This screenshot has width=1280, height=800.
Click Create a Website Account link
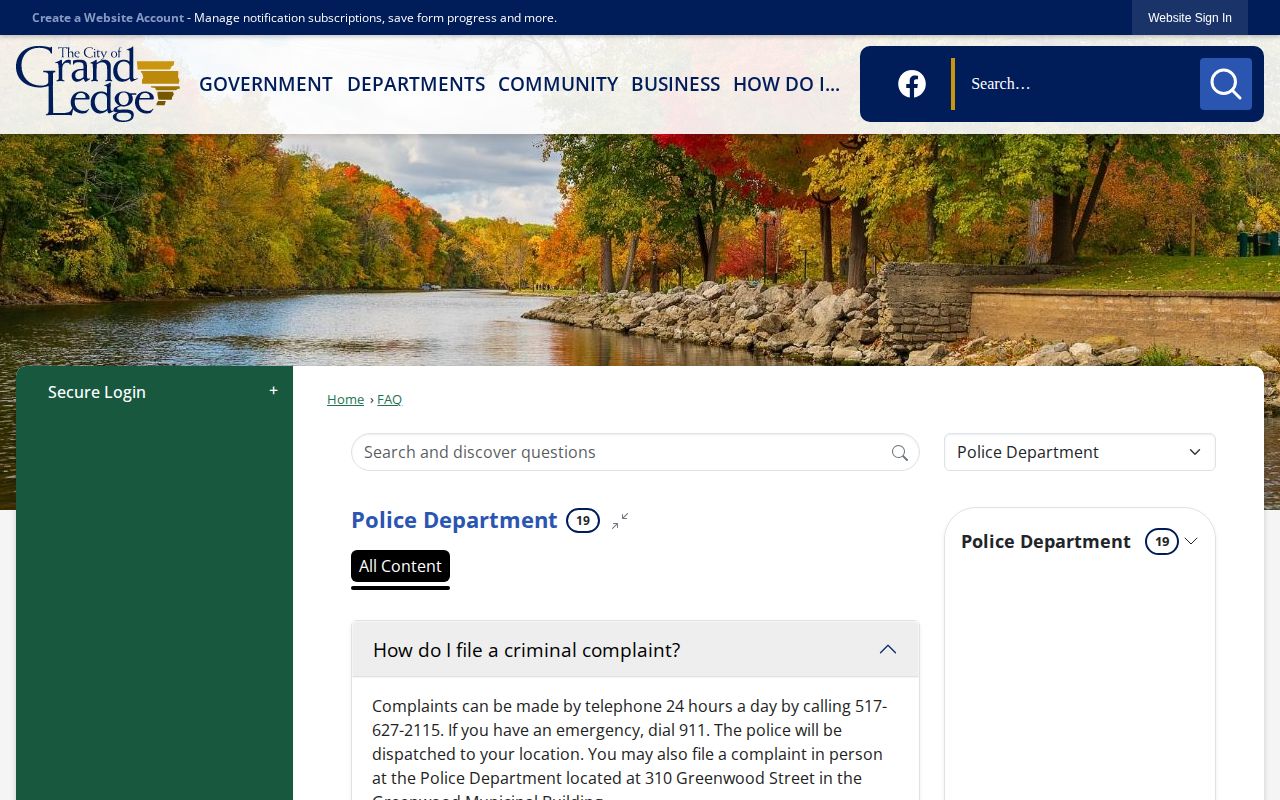pyautogui.click(x=108, y=18)
